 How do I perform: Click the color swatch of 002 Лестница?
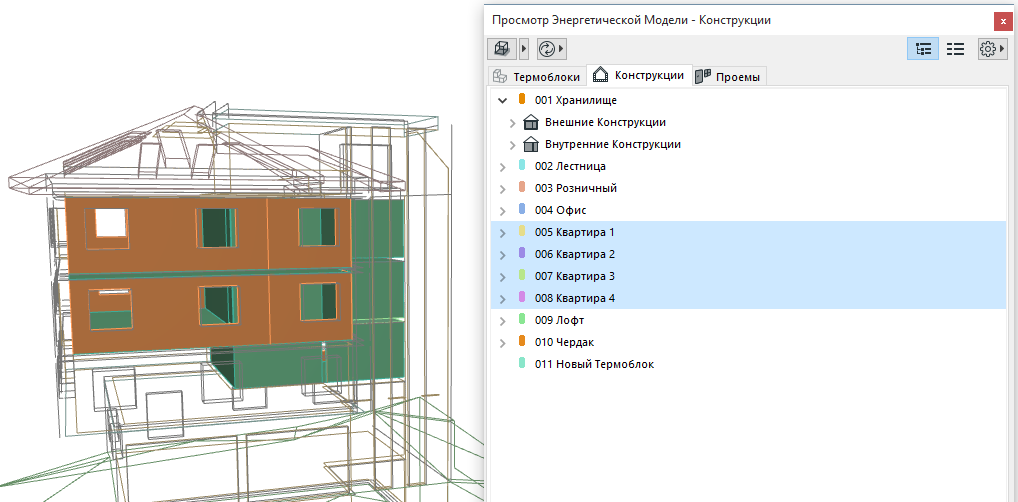(x=522, y=166)
